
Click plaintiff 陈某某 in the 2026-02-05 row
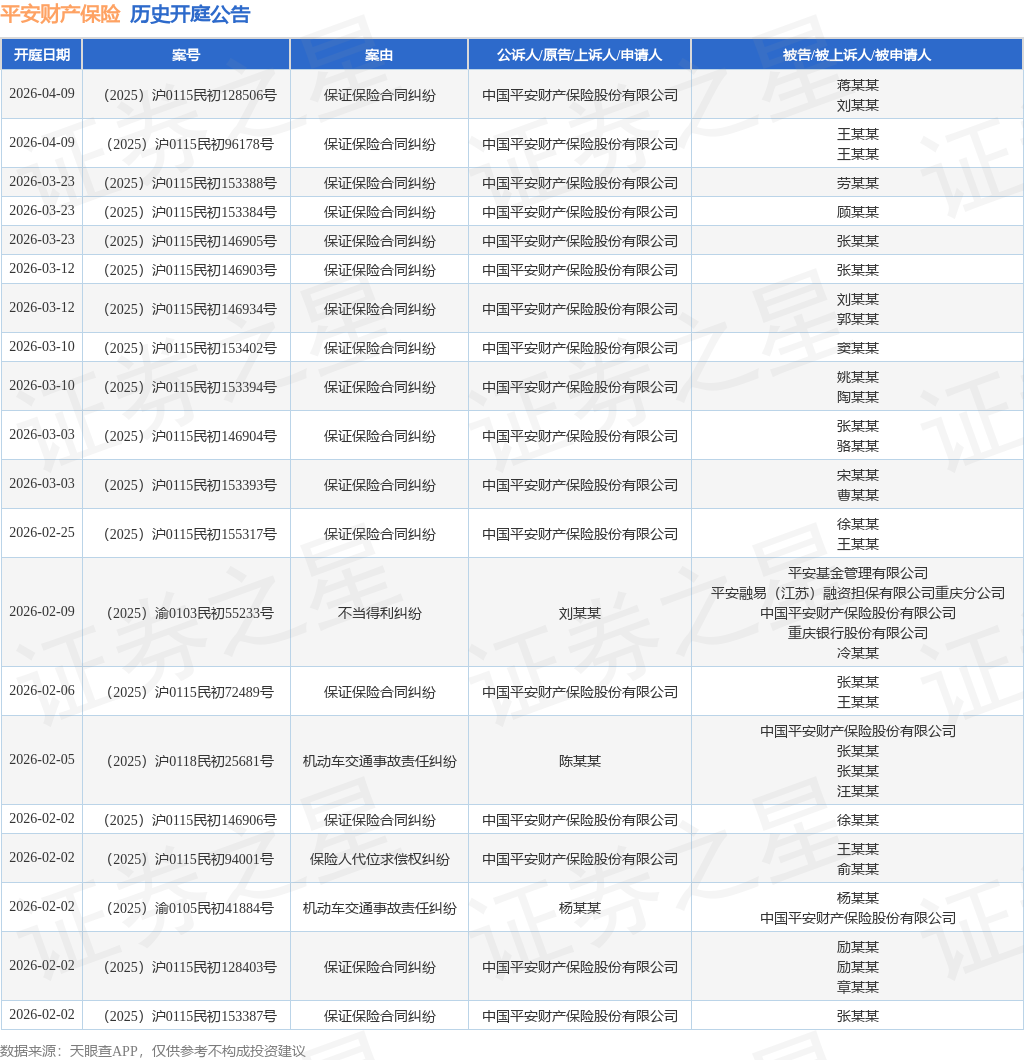click(x=579, y=761)
